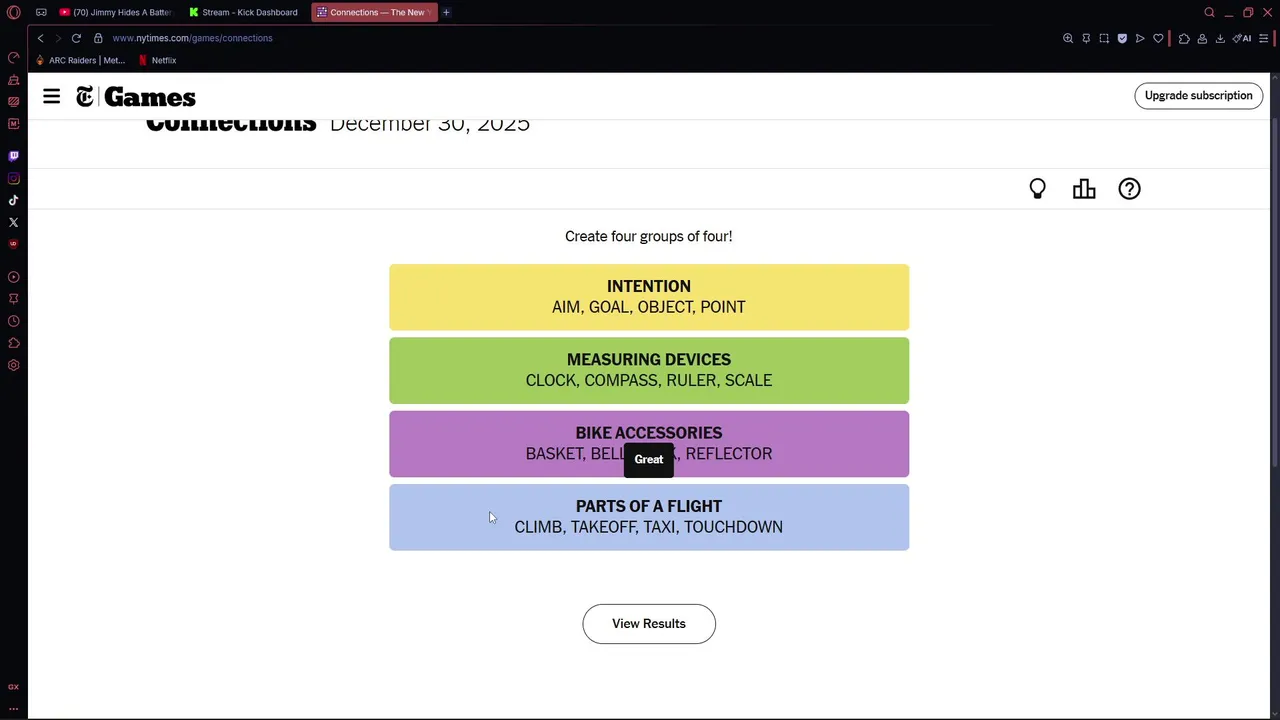Open Instagram in the sidebar
1280x720 pixels.
coord(14,178)
